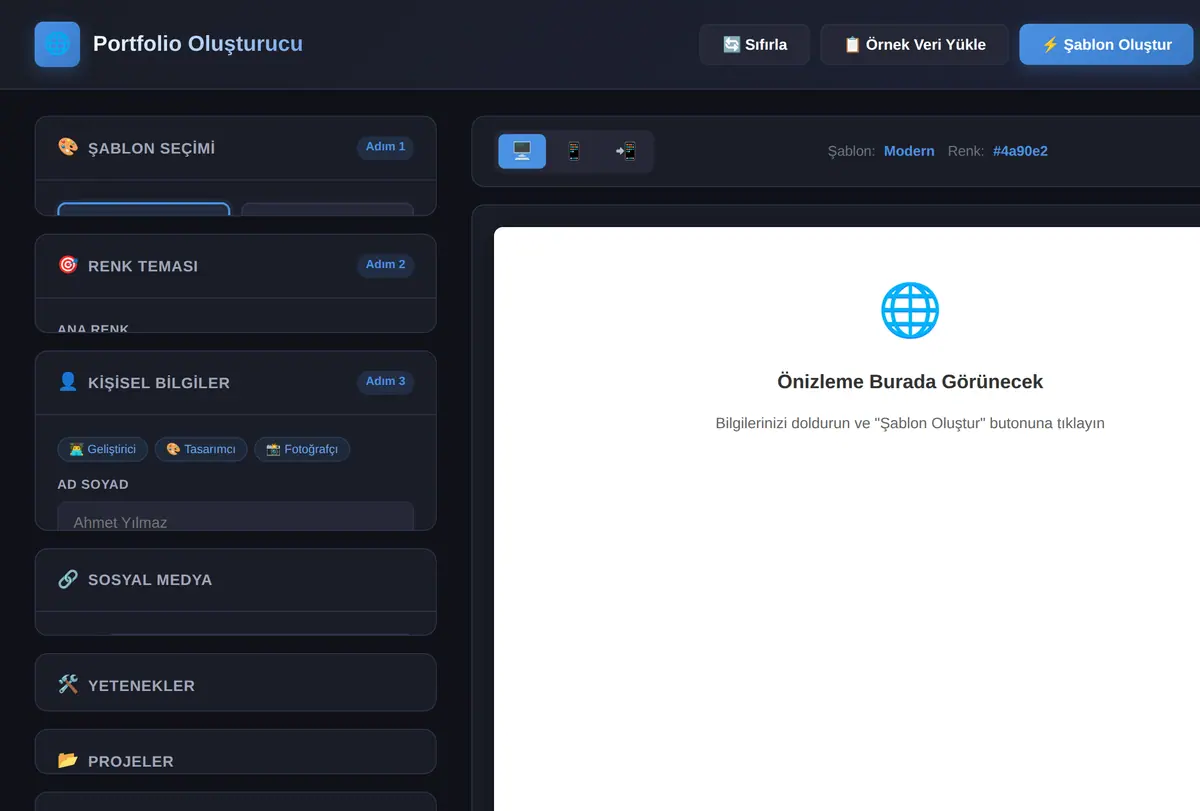This screenshot has width=1200, height=811.
Task: Click the Ana Renk label
Action: 94,328
